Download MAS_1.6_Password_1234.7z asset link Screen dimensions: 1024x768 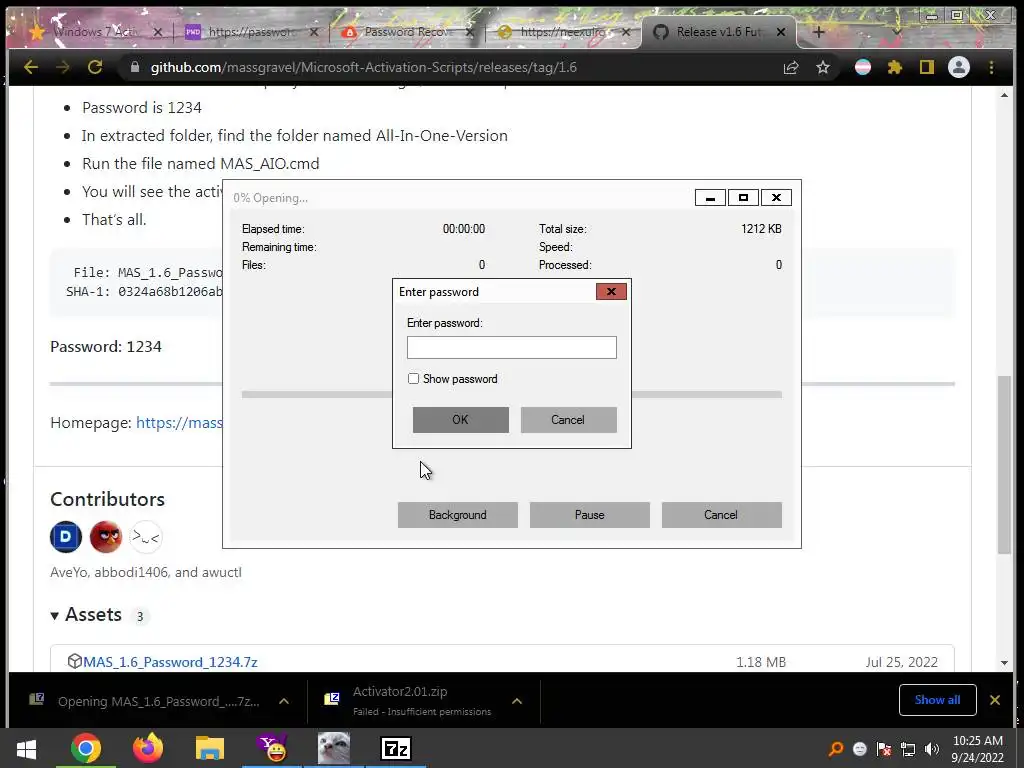click(x=170, y=662)
